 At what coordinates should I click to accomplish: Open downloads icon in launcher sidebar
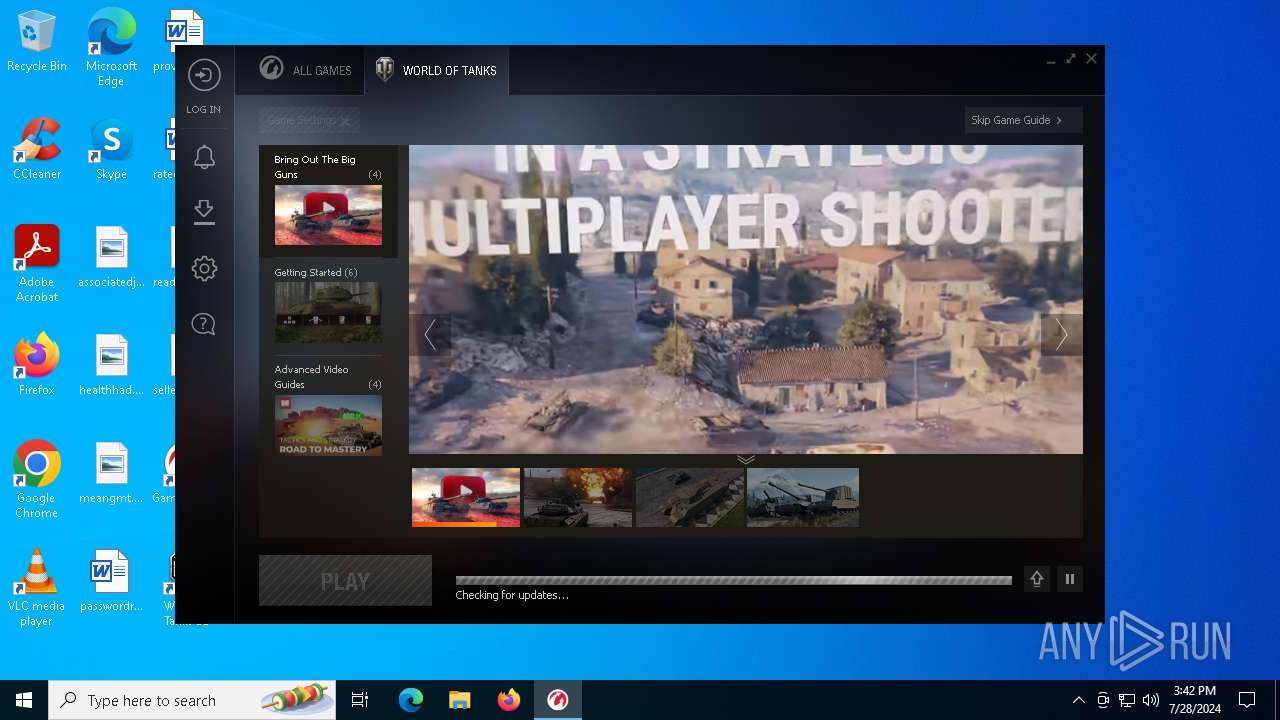[x=204, y=212]
